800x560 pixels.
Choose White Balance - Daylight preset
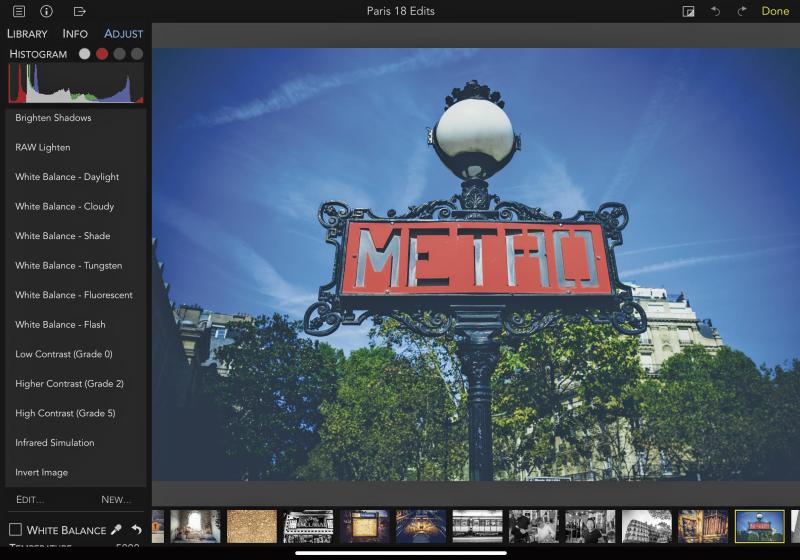click(x=76, y=177)
